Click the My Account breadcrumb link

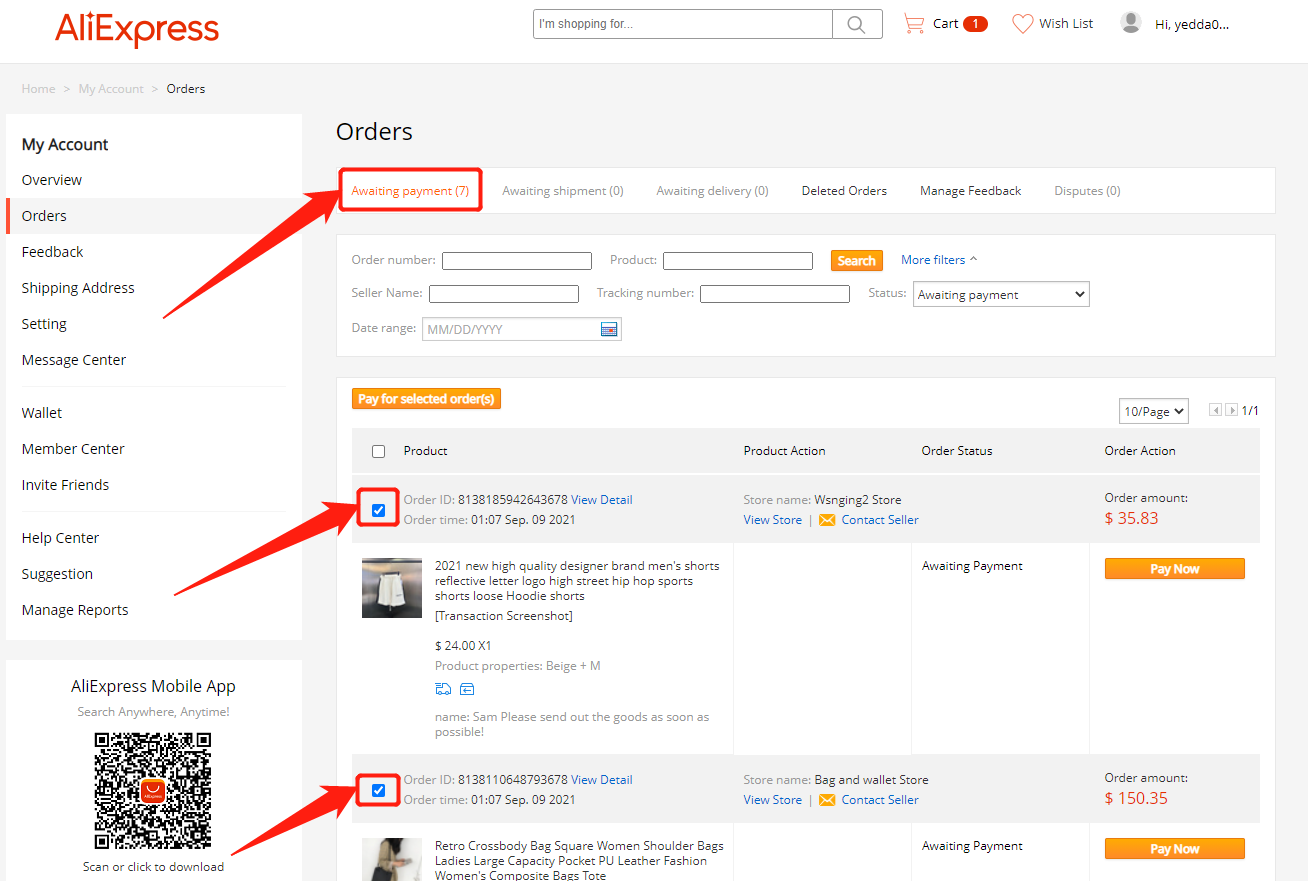(x=111, y=89)
